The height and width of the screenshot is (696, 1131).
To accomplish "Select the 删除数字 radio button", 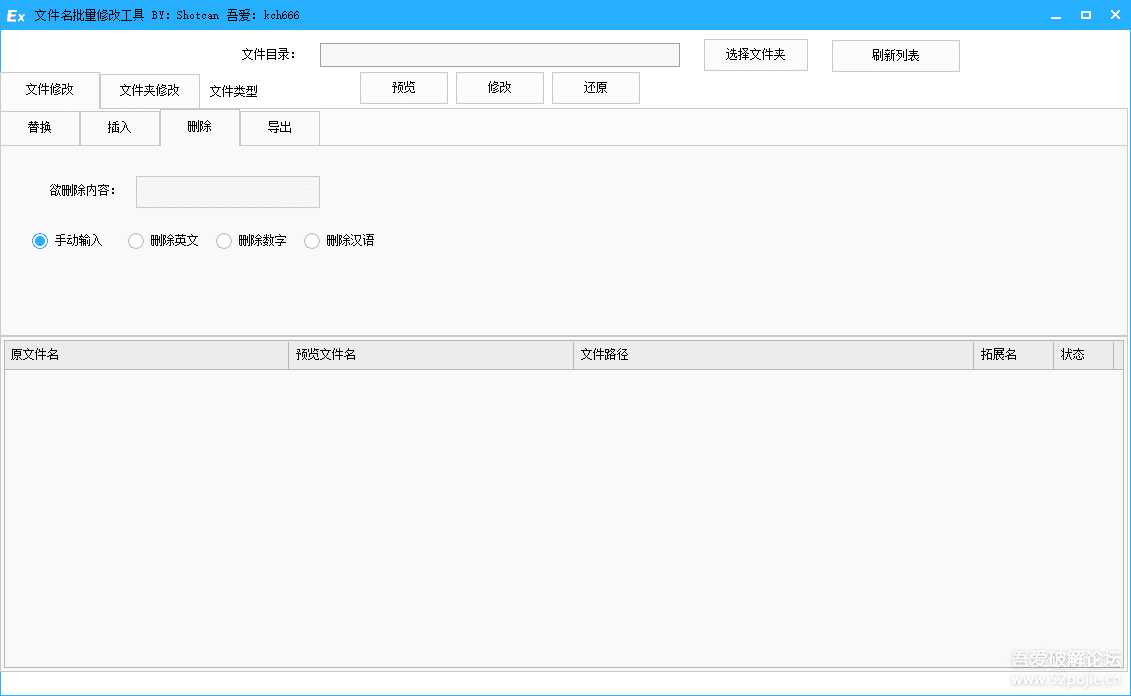I will tap(224, 240).
